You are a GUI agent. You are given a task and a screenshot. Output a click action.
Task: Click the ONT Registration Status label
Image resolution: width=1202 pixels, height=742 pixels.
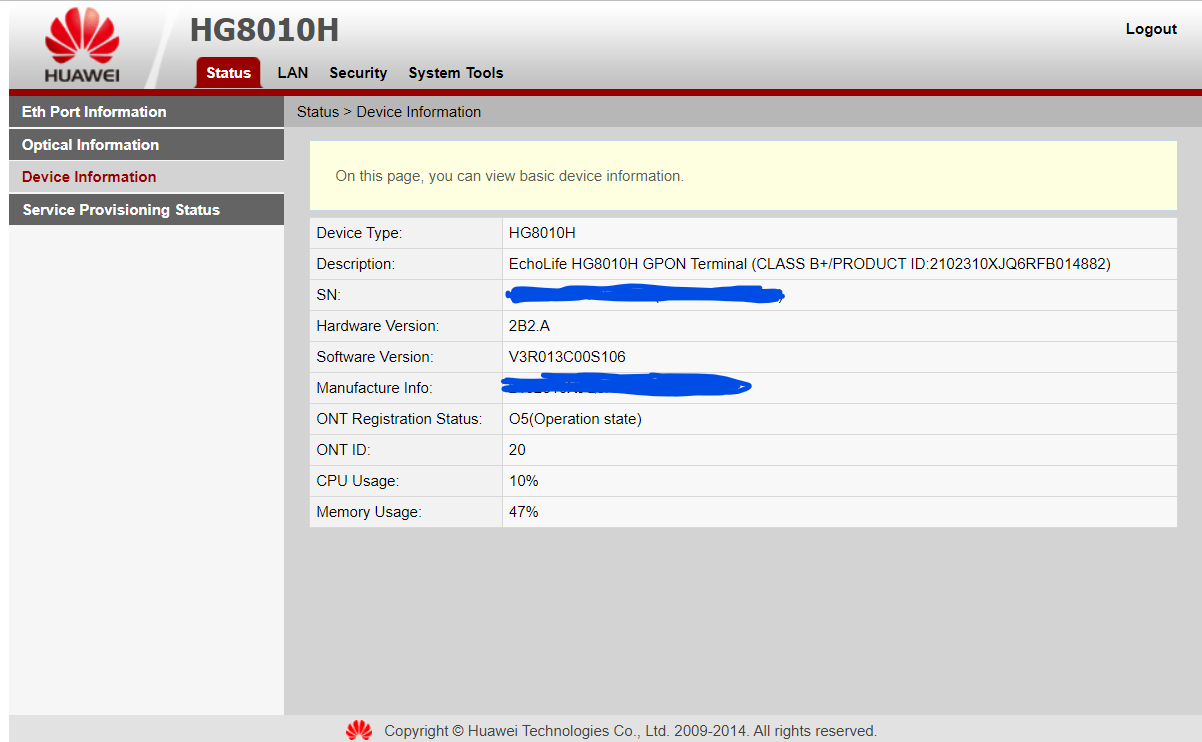(399, 419)
